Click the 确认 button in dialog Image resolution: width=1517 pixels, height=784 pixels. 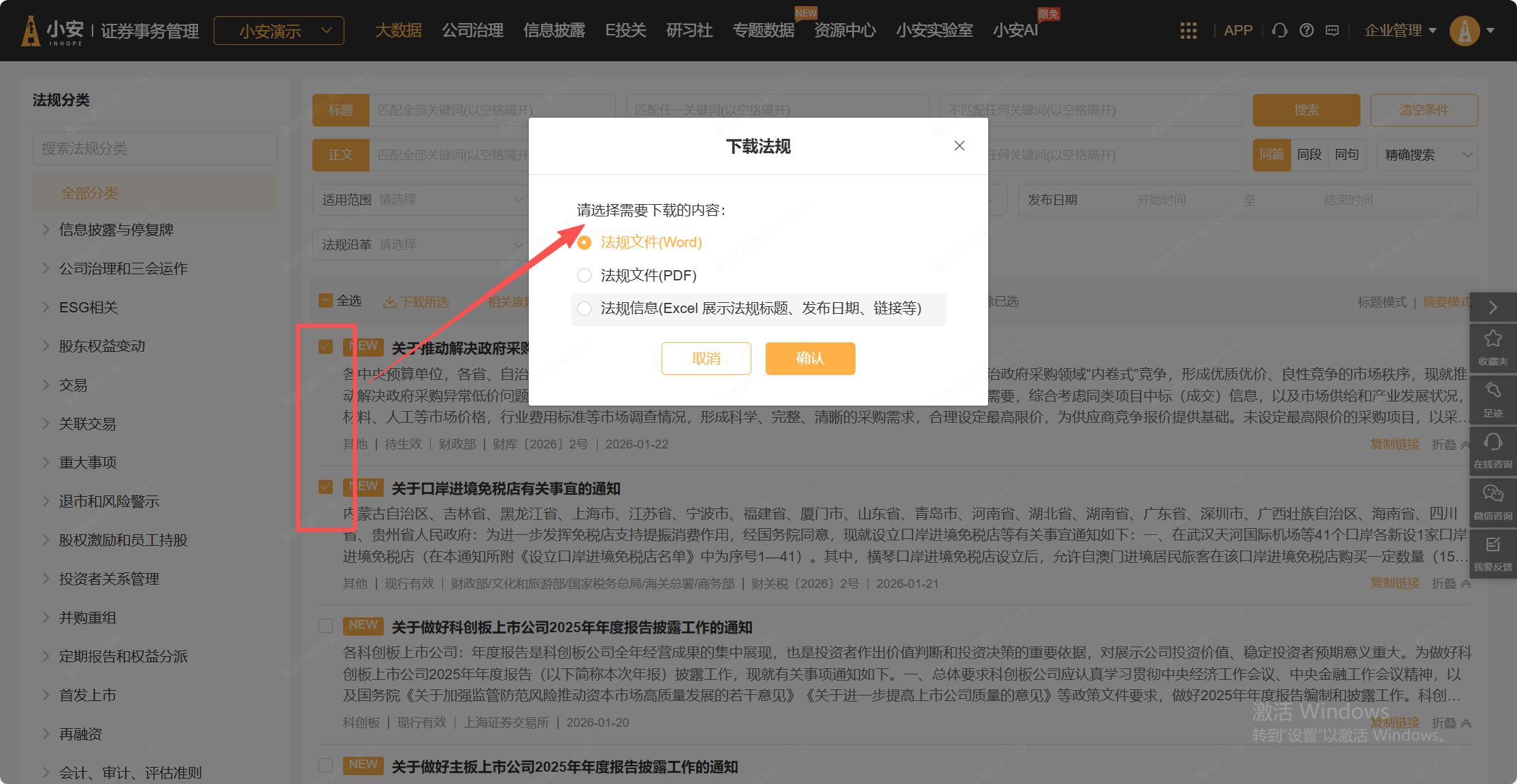pyautogui.click(x=810, y=359)
